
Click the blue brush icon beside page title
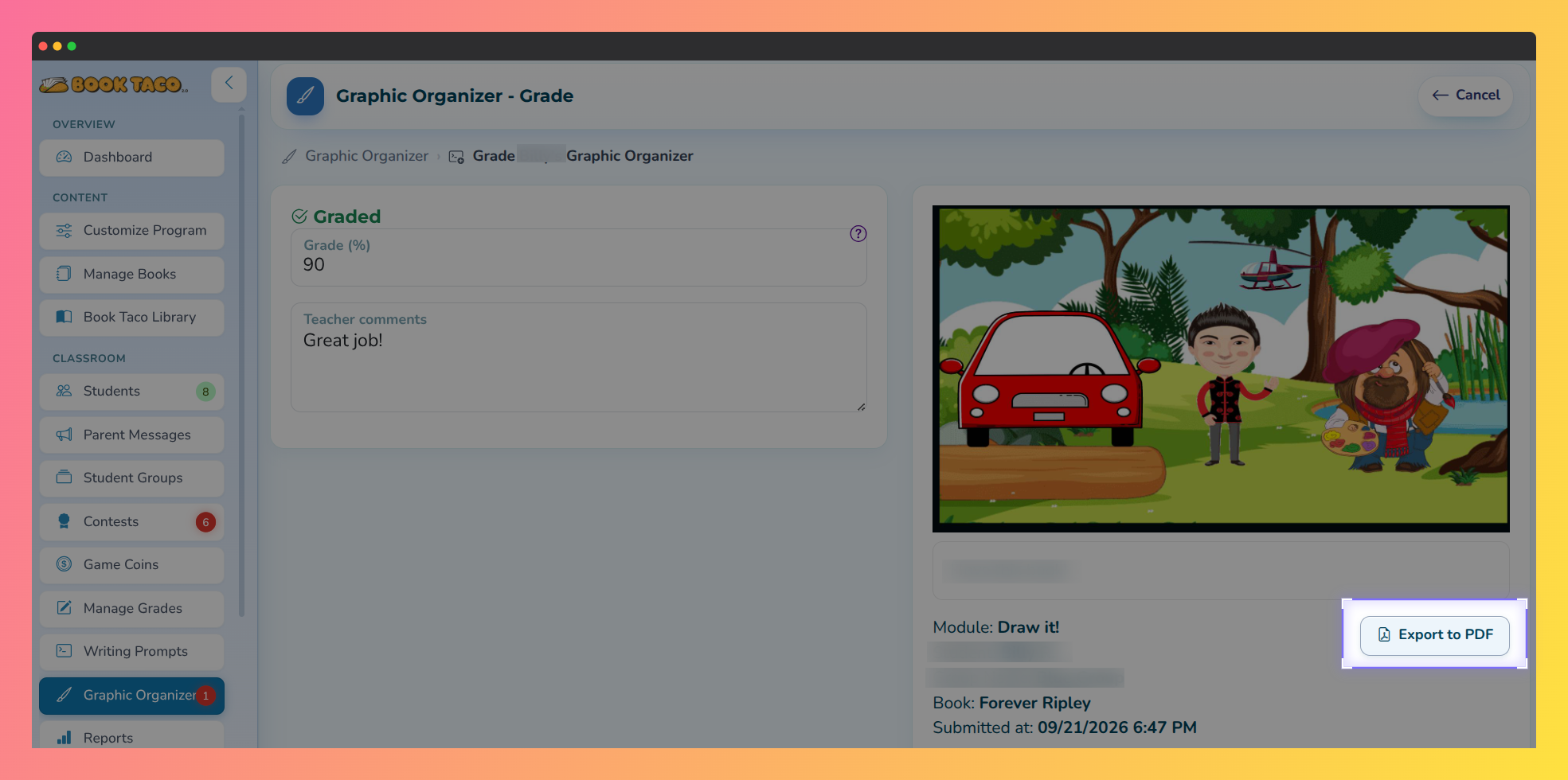pyautogui.click(x=306, y=96)
